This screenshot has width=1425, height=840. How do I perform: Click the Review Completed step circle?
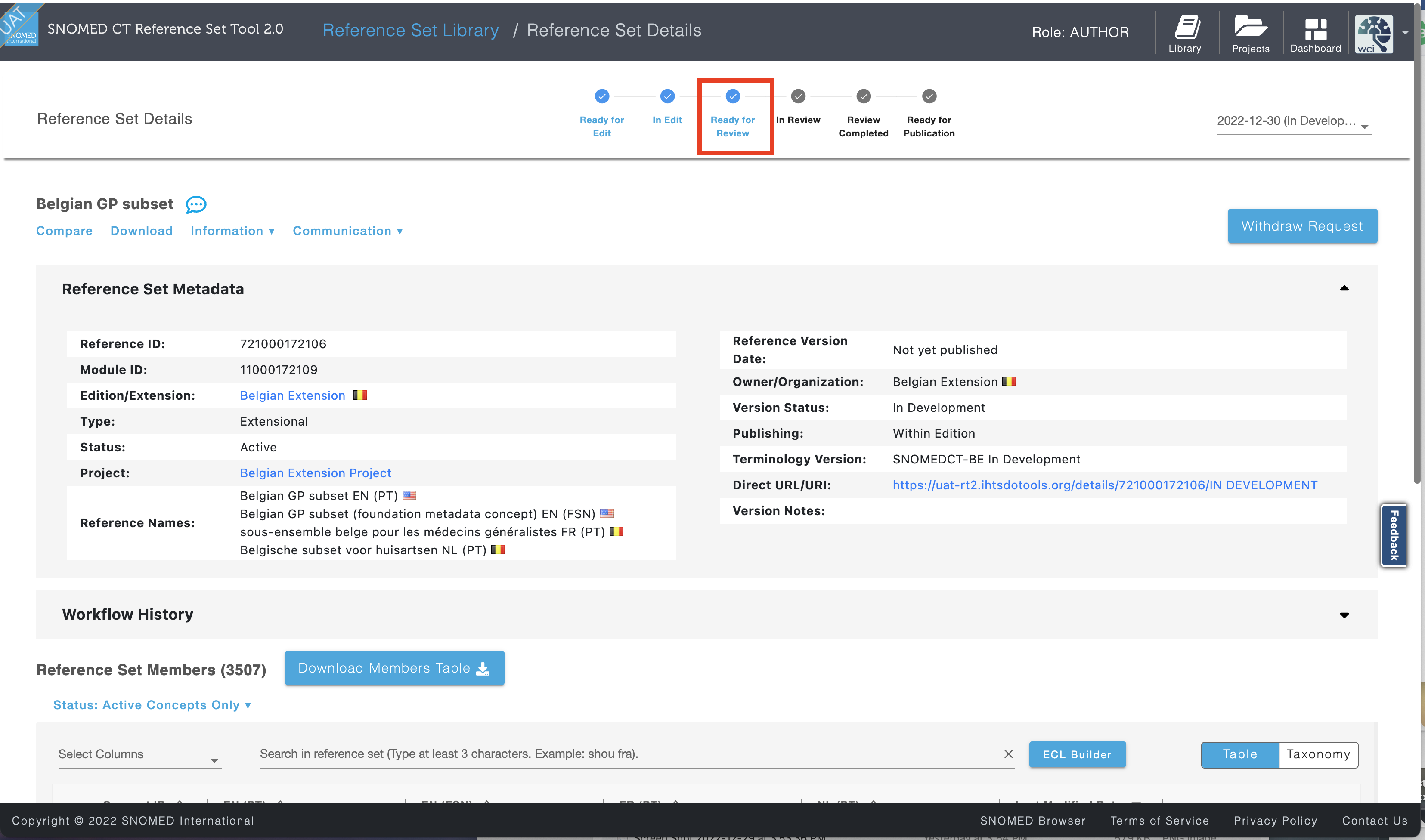[x=863, y=96]
